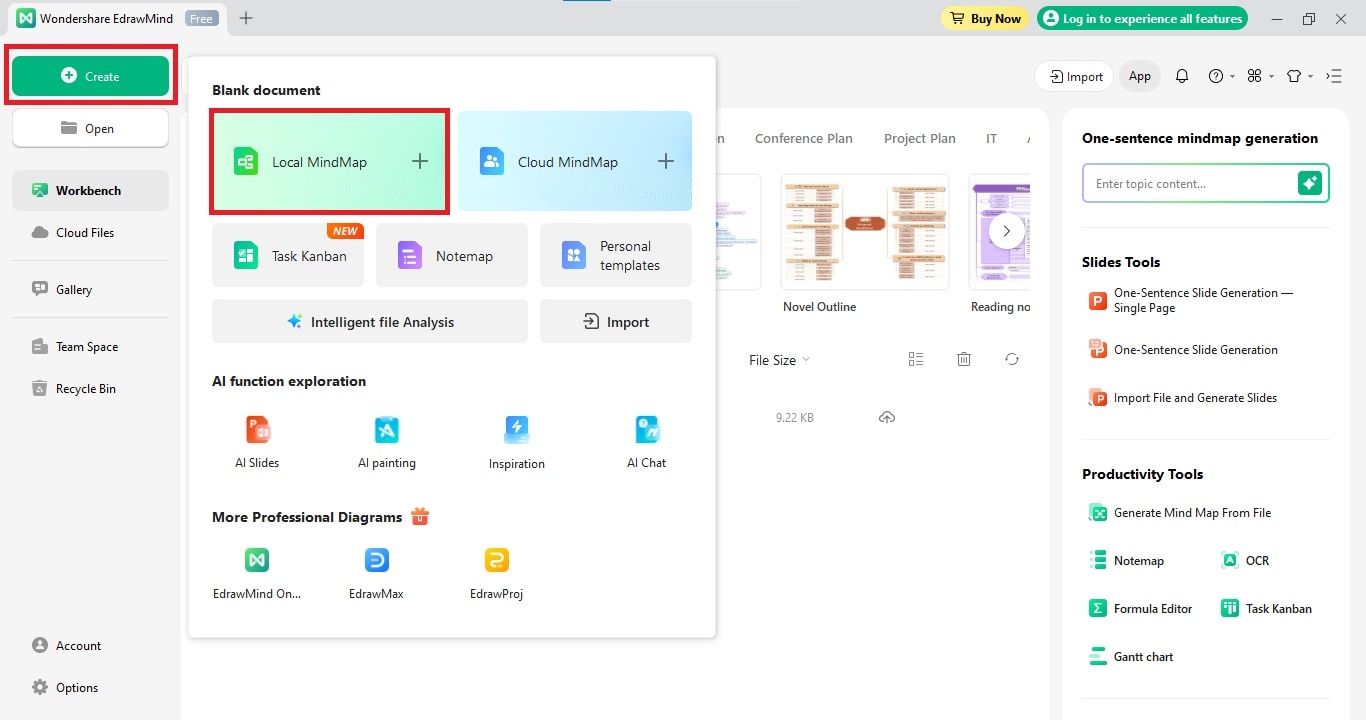Screen dimensions: 1366x720
Task: Click the AI generate sparkle button
Action: coord(1310,183)
